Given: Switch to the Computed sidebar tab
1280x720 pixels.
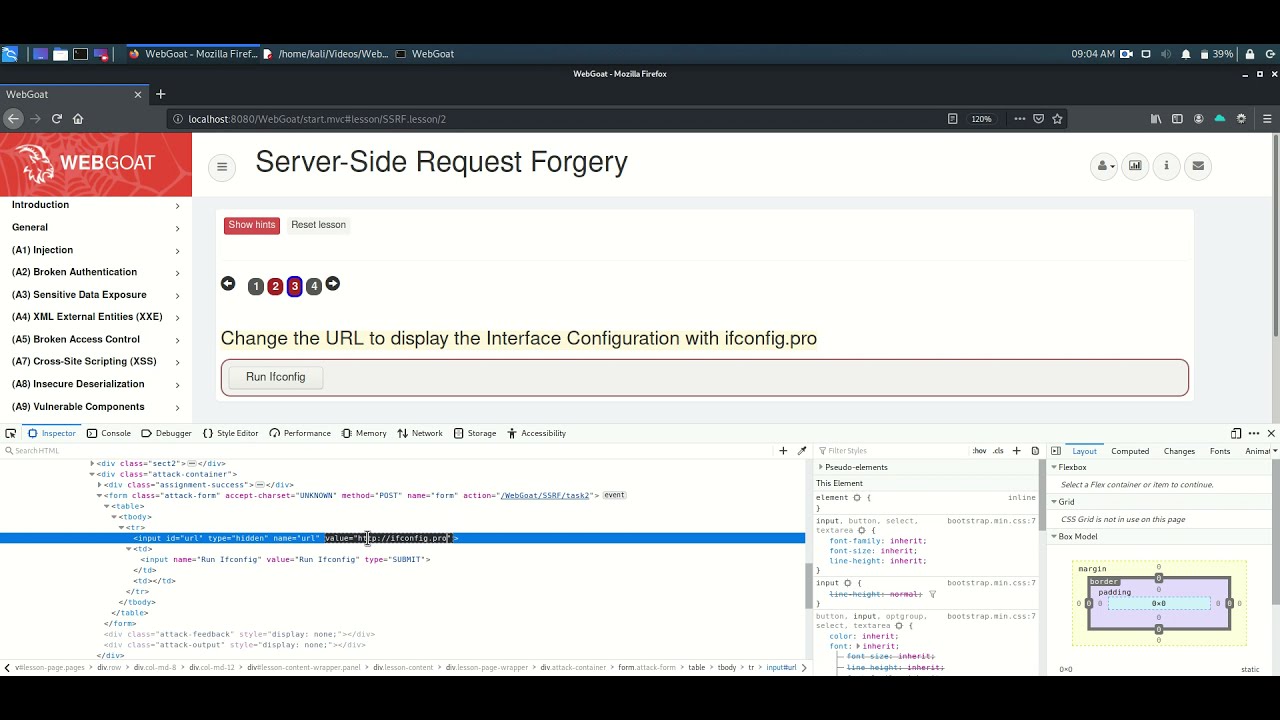Looking at the screenshot, I should pos(1130,451).
